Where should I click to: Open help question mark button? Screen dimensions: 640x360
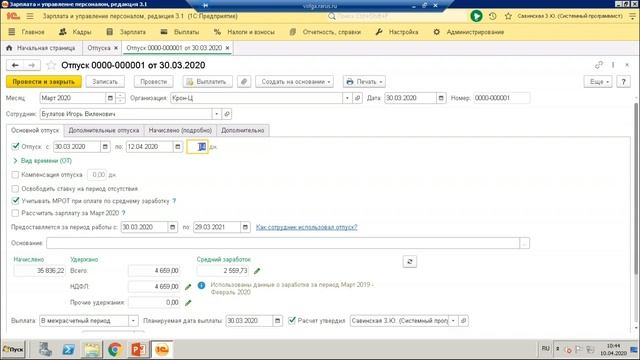[x=623, y=82]
